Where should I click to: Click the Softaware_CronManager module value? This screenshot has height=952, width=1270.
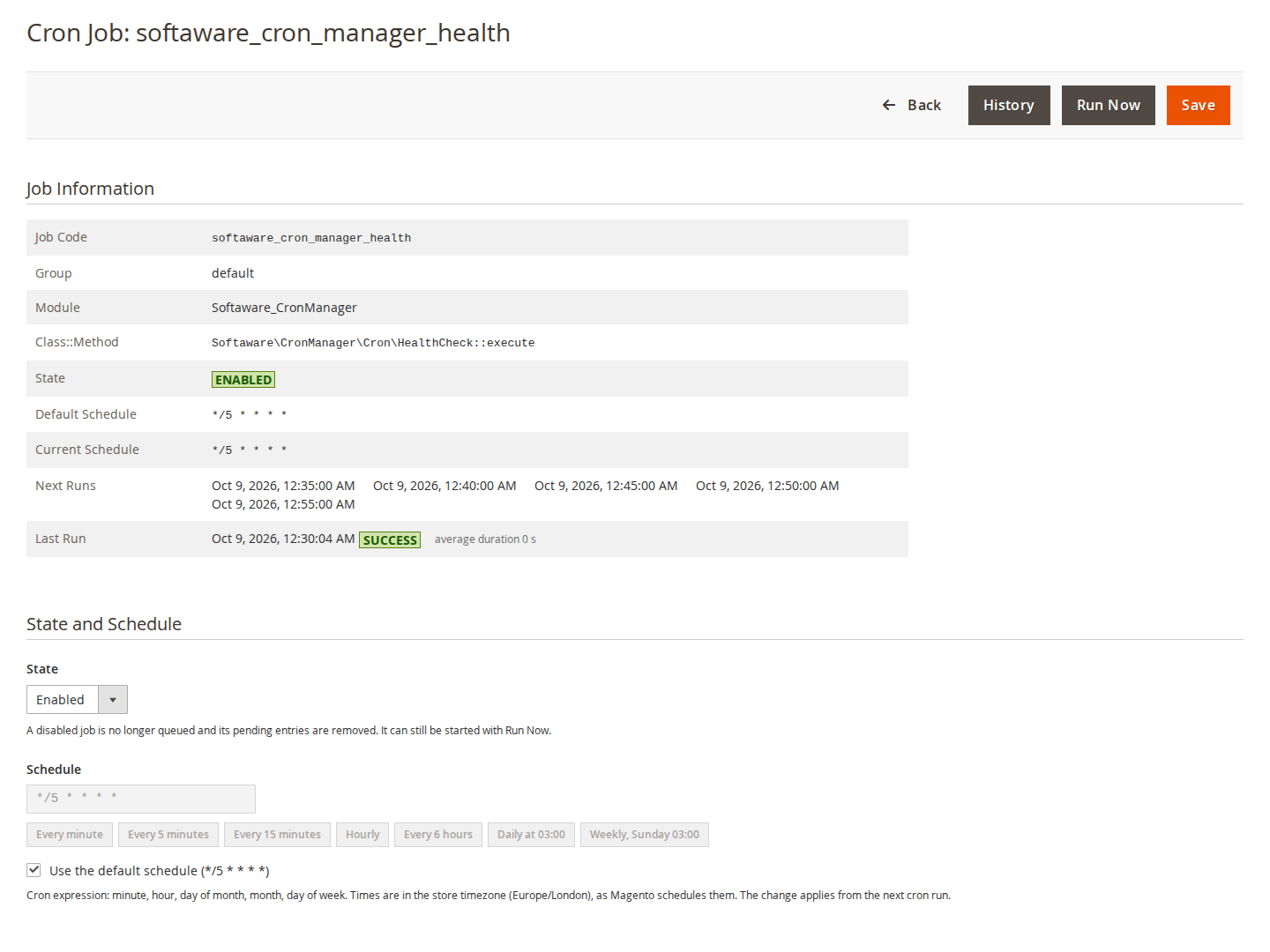click(x=284, y=308)
